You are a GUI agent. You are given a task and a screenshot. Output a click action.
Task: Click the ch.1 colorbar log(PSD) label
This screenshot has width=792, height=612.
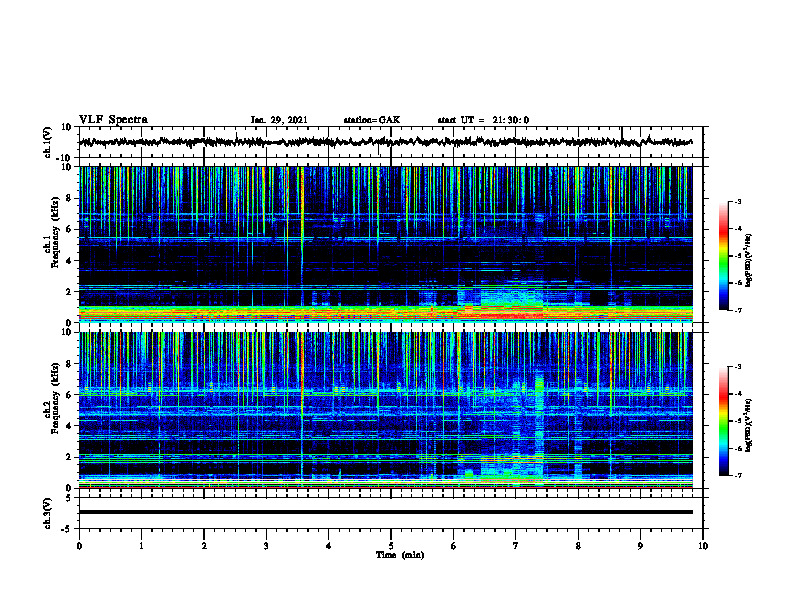749,261
